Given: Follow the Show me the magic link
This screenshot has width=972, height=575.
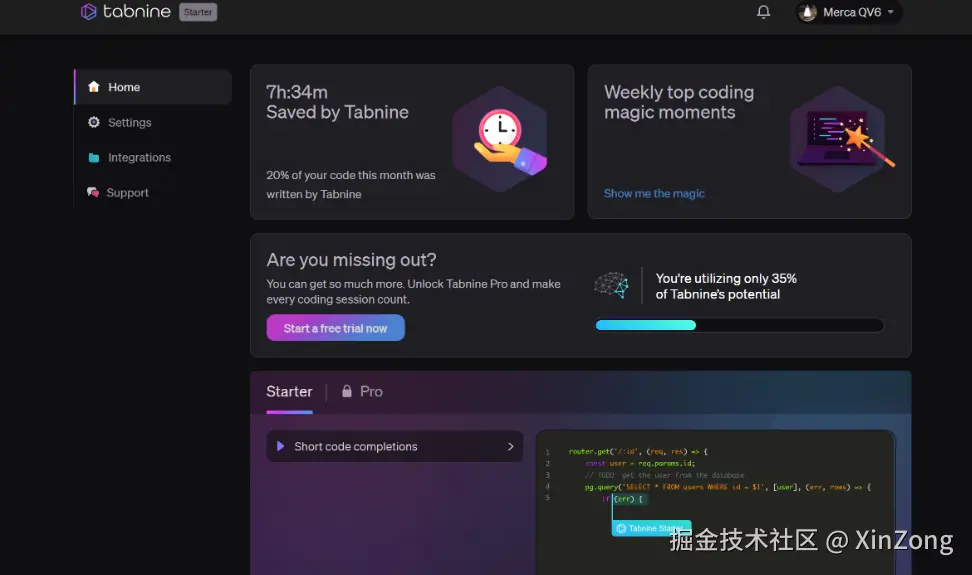Looking at the screenshot, I should click(x=654, y=193).
